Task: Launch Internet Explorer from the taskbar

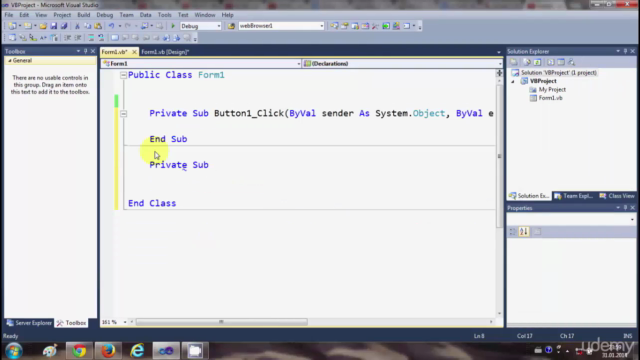Action: coord(137,351)
